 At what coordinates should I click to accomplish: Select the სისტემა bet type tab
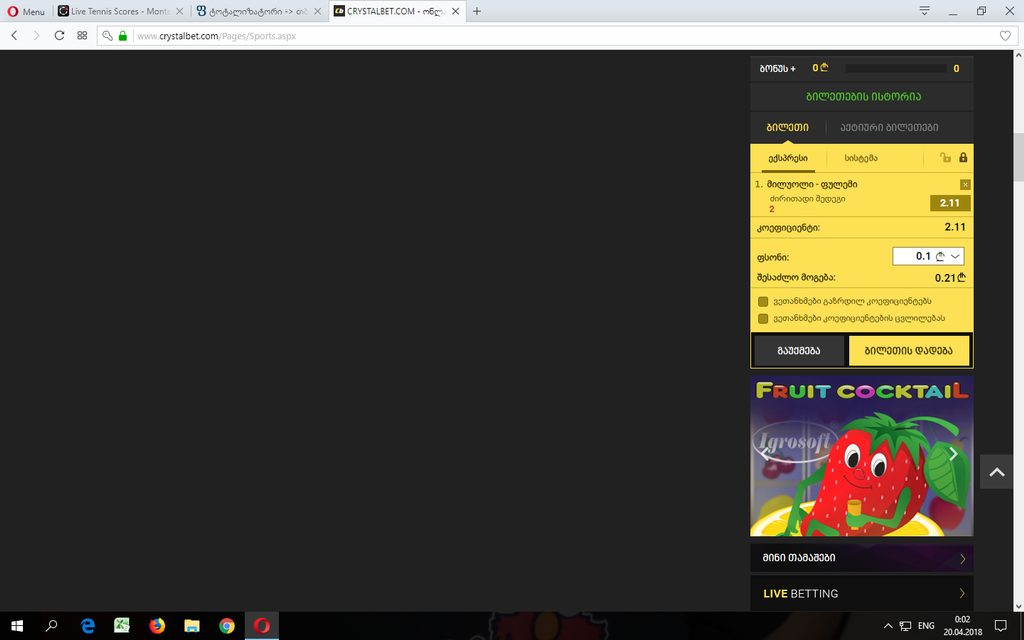pos(861,158)
